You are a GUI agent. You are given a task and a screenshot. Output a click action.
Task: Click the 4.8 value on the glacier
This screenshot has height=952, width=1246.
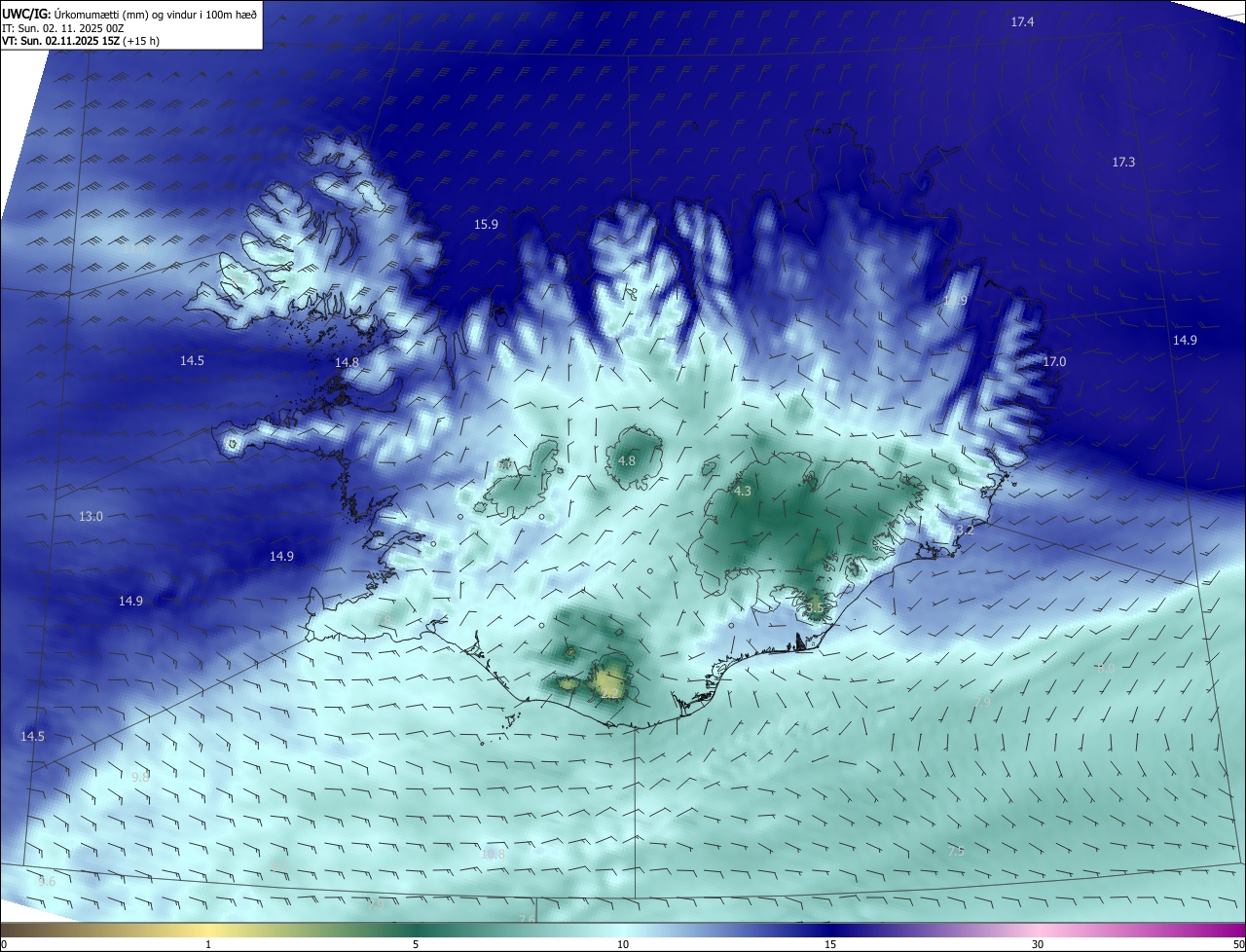pyautogui.click(x=627, y=460)
